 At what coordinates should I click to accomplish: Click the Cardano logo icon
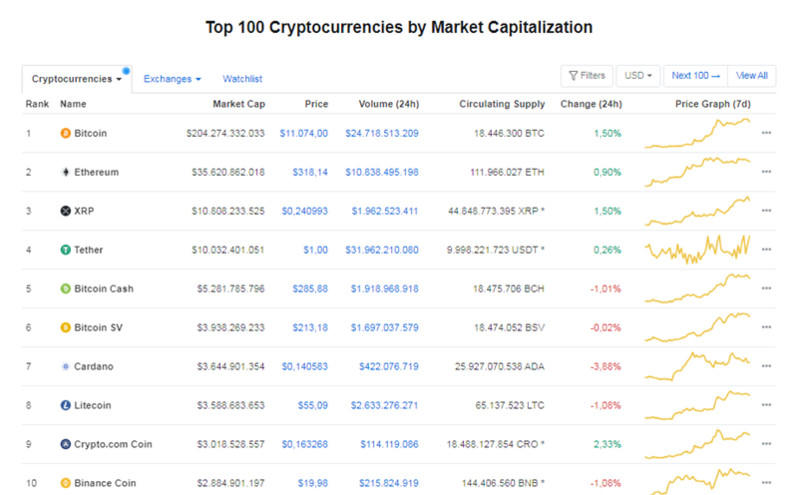pyautogui.click(x=66, y=366)
